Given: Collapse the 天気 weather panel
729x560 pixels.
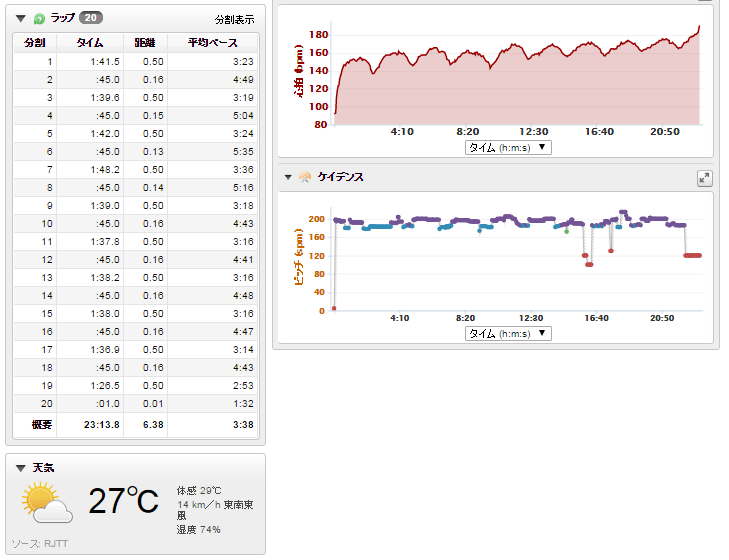Looking at the screenshot, I should [x=21, y=467].
